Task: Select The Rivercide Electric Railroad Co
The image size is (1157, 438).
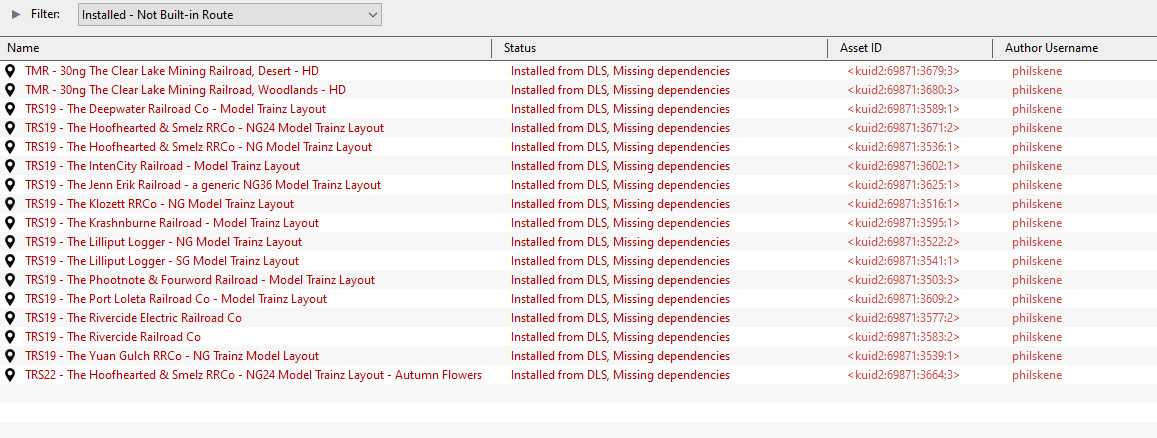Action: click(x=578, y=318)
